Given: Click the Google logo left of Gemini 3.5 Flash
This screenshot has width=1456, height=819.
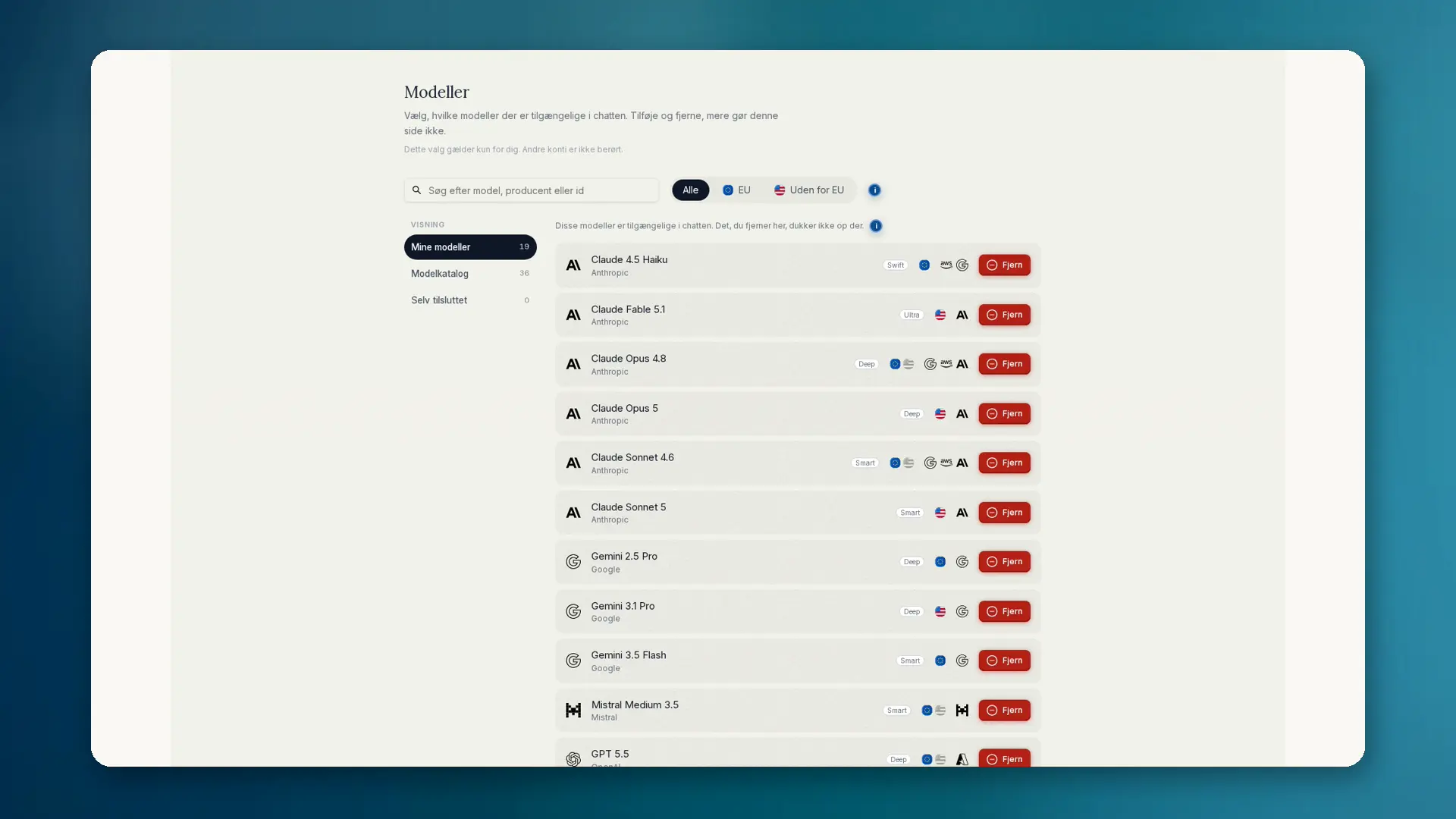Looking at the screenshot, I should coord(573,661).
